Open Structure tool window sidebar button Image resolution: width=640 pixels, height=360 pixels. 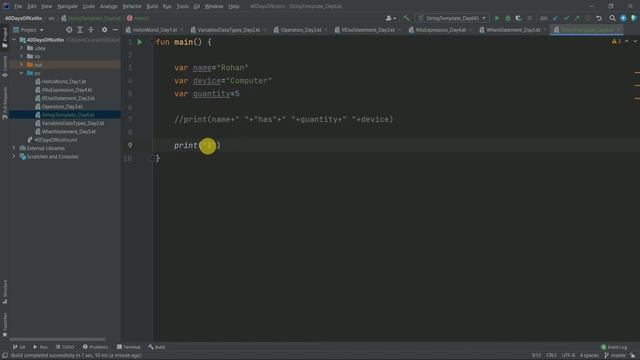(x=5, y=291)
